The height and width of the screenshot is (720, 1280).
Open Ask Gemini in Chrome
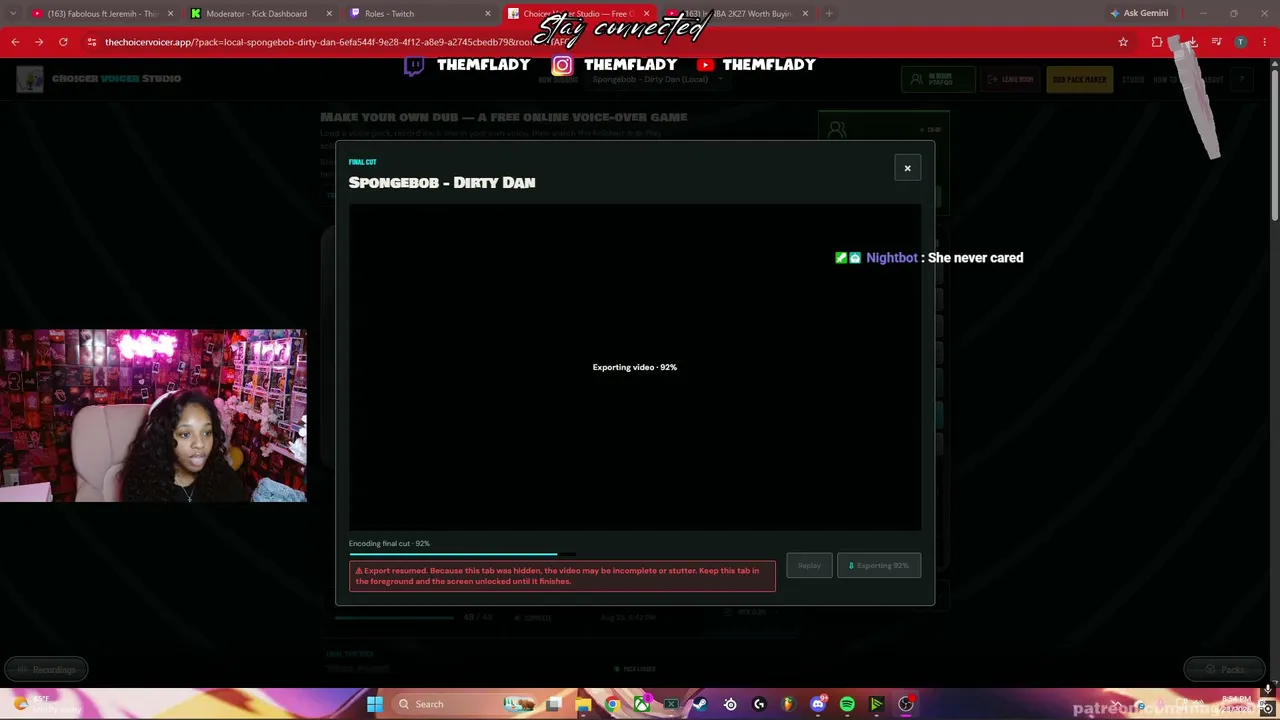click(1138, 14)
